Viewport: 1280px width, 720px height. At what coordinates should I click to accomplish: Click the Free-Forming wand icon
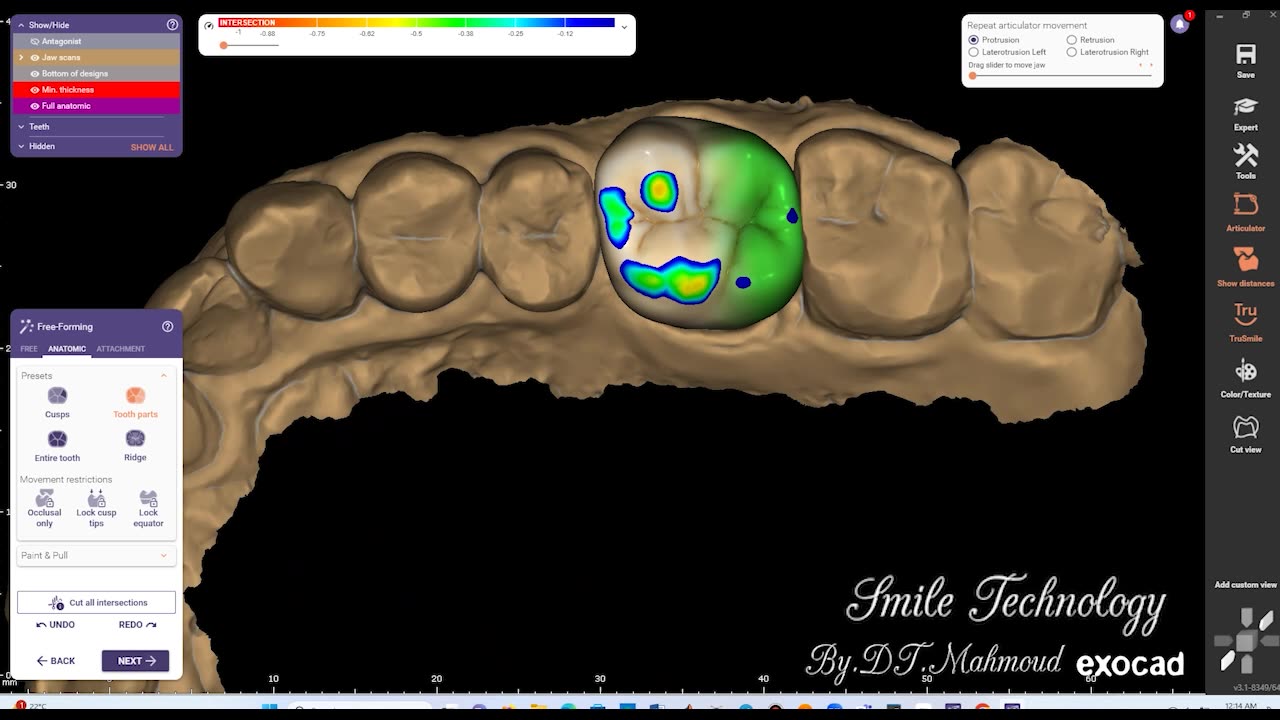(x=26, y=326)
